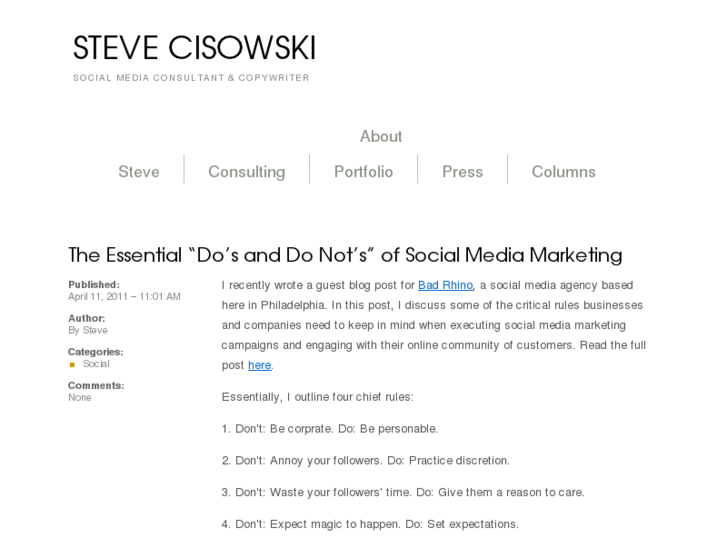
Task: Click 'By Steve' under the Author label
Action: (x=88, y=330)
